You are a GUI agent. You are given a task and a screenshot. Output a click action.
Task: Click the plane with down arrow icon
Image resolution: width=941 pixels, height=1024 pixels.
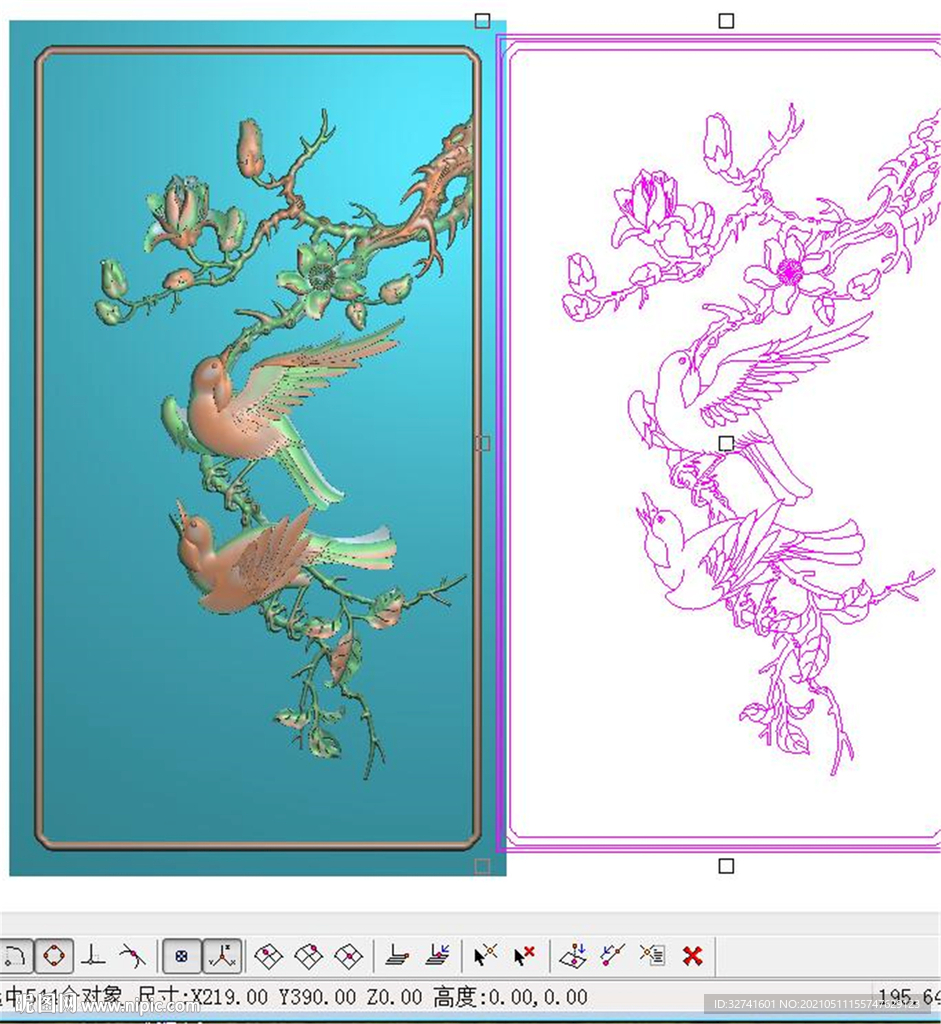click(572, 956)
